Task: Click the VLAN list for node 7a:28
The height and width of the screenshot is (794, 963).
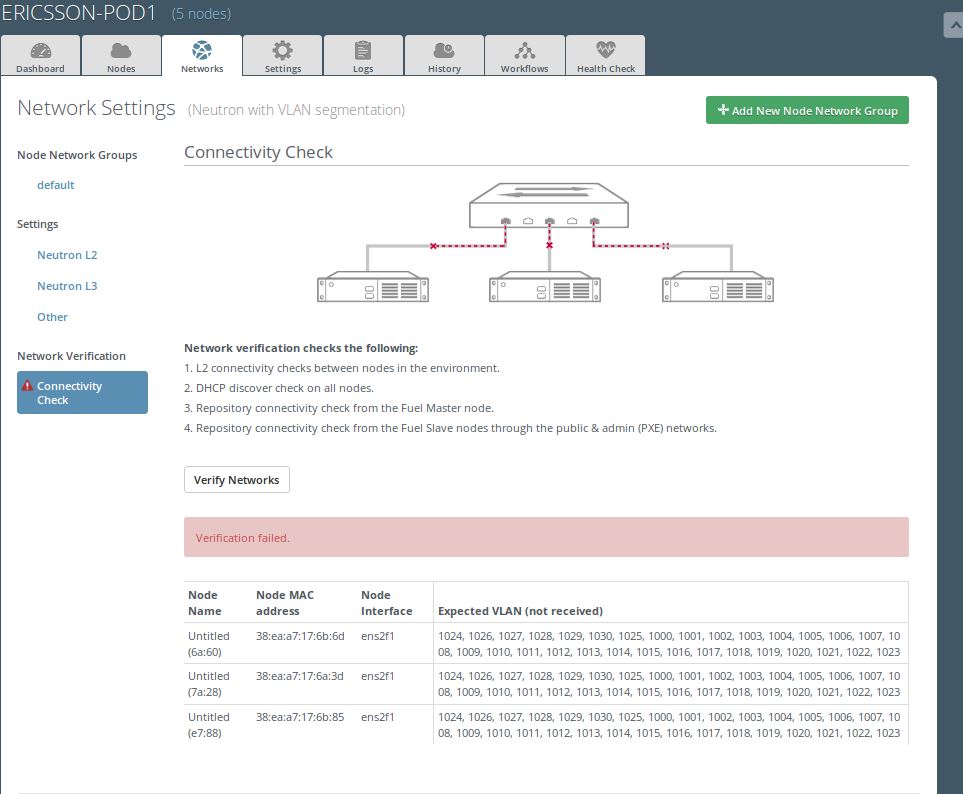Action: point(669,683)
